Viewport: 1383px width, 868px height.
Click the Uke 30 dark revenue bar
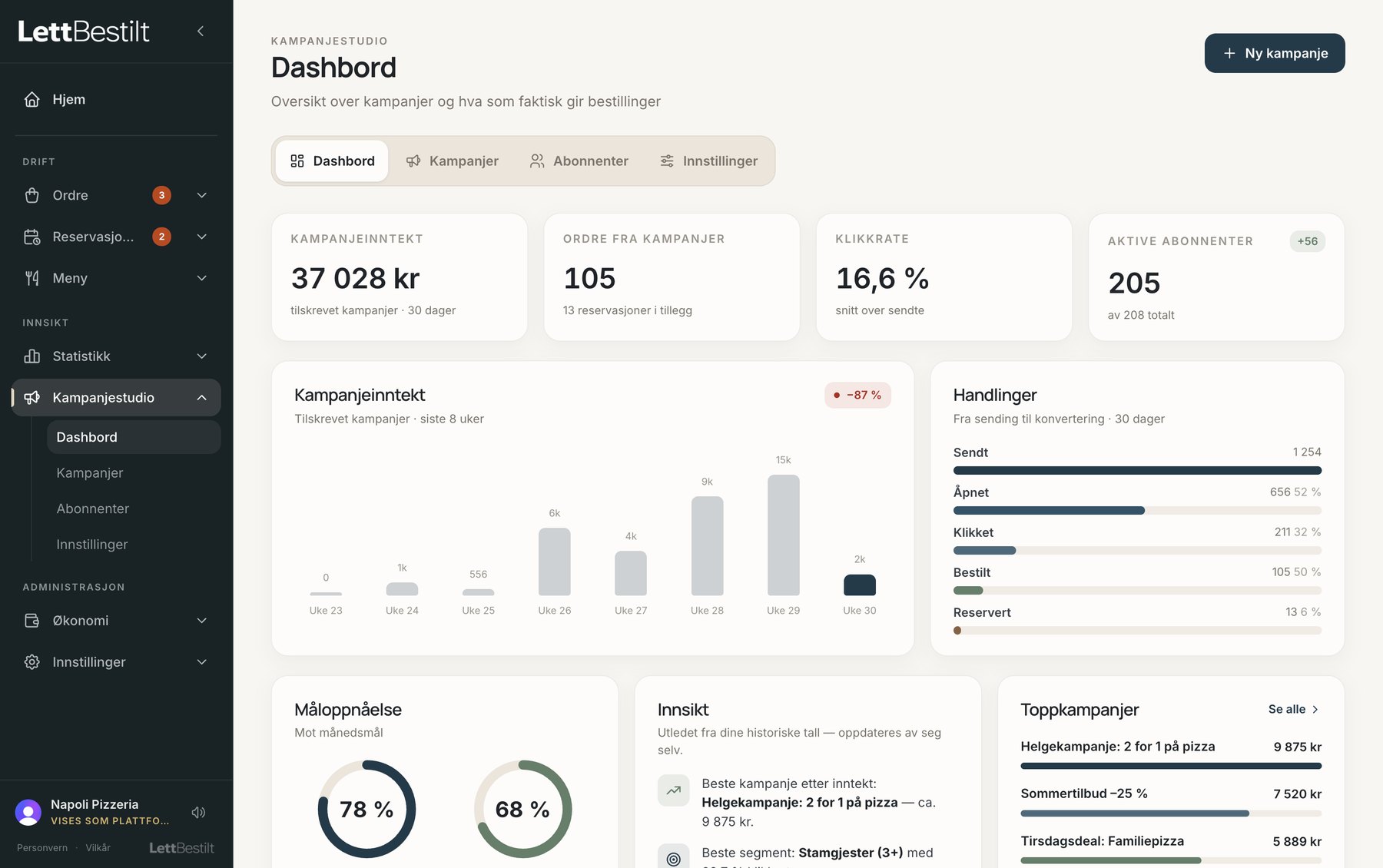859,585
